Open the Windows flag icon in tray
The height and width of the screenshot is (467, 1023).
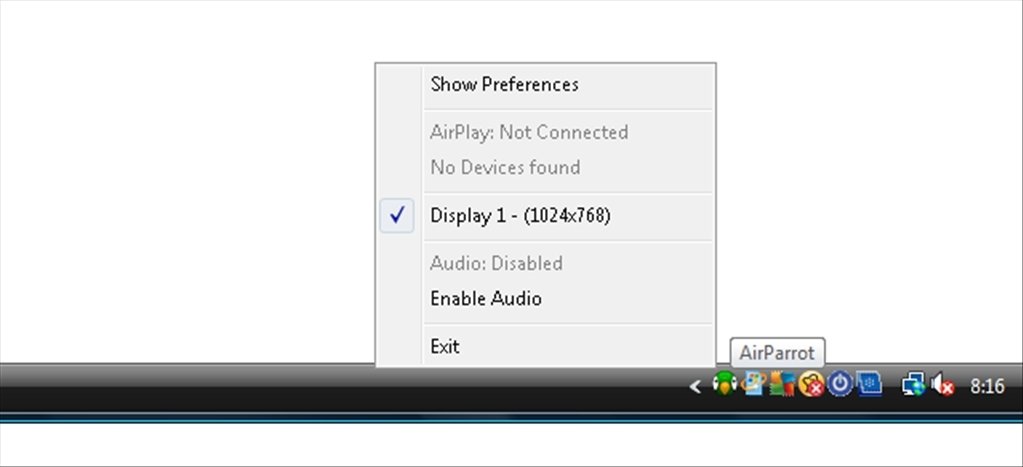click(753, 384)
